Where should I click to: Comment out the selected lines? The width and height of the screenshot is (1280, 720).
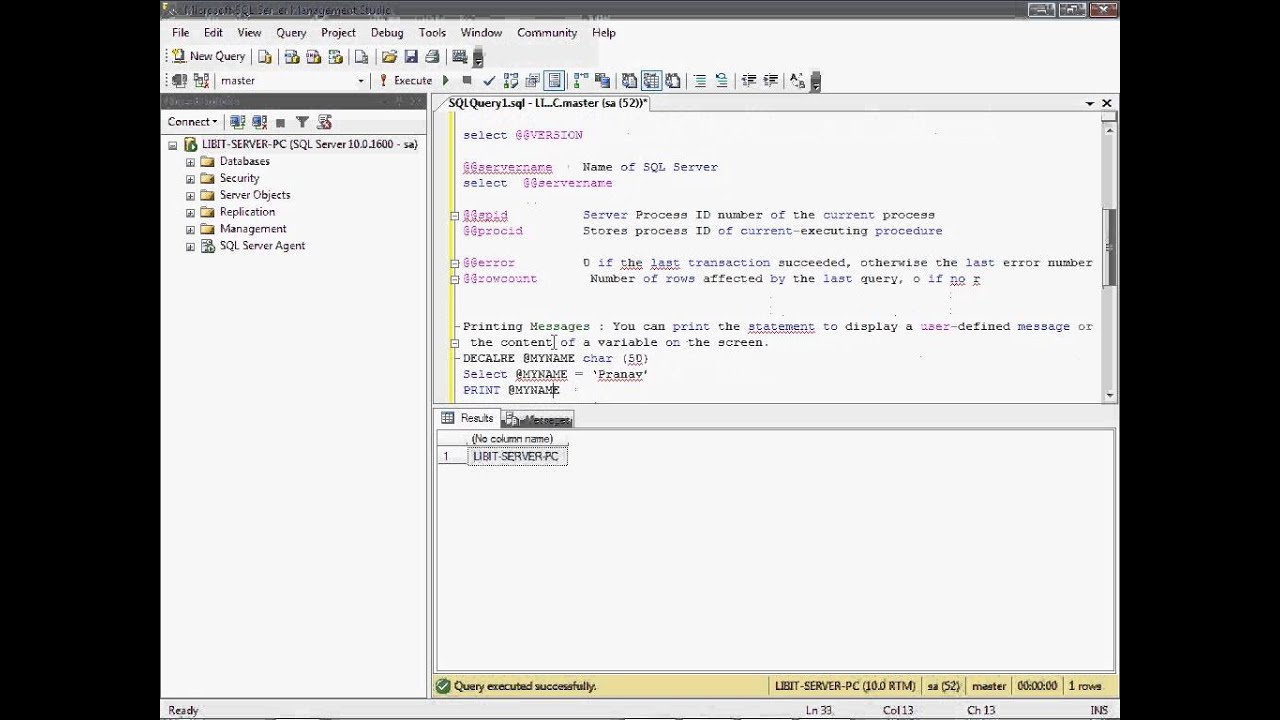(700, 81)
